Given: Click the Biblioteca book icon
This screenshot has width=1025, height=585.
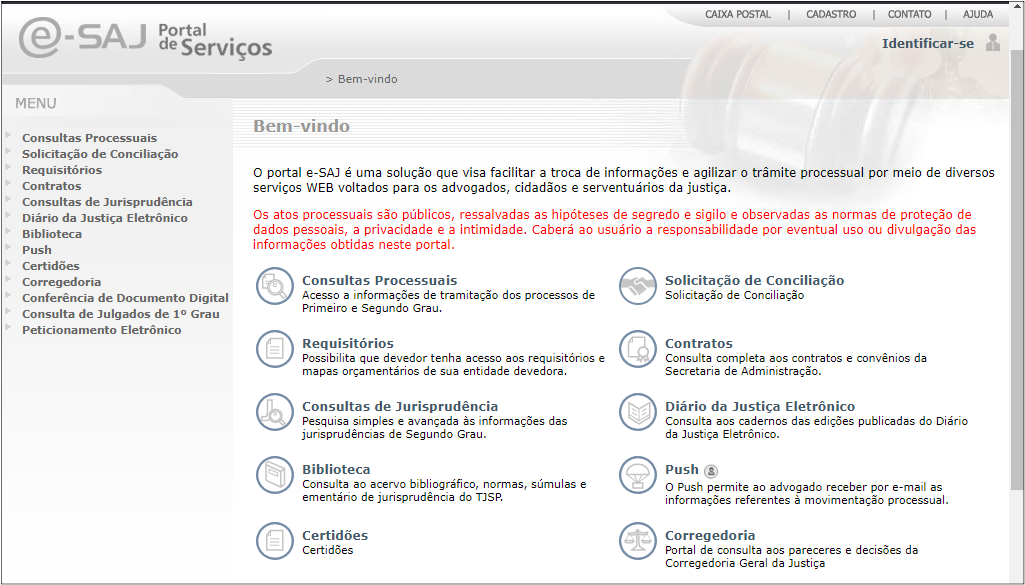Looking at the screenshot, I should [x=275, y=475].
